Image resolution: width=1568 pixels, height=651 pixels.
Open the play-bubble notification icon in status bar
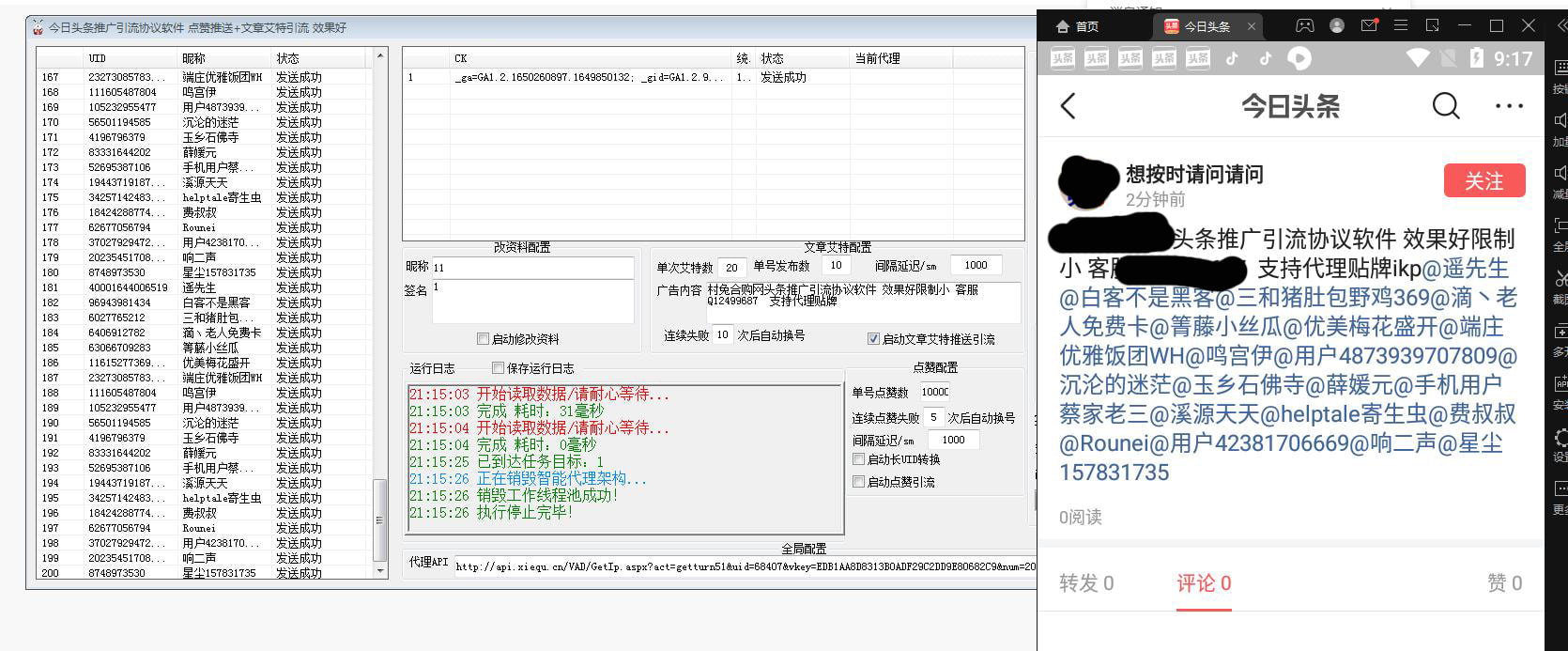[x=1299, y=58]
